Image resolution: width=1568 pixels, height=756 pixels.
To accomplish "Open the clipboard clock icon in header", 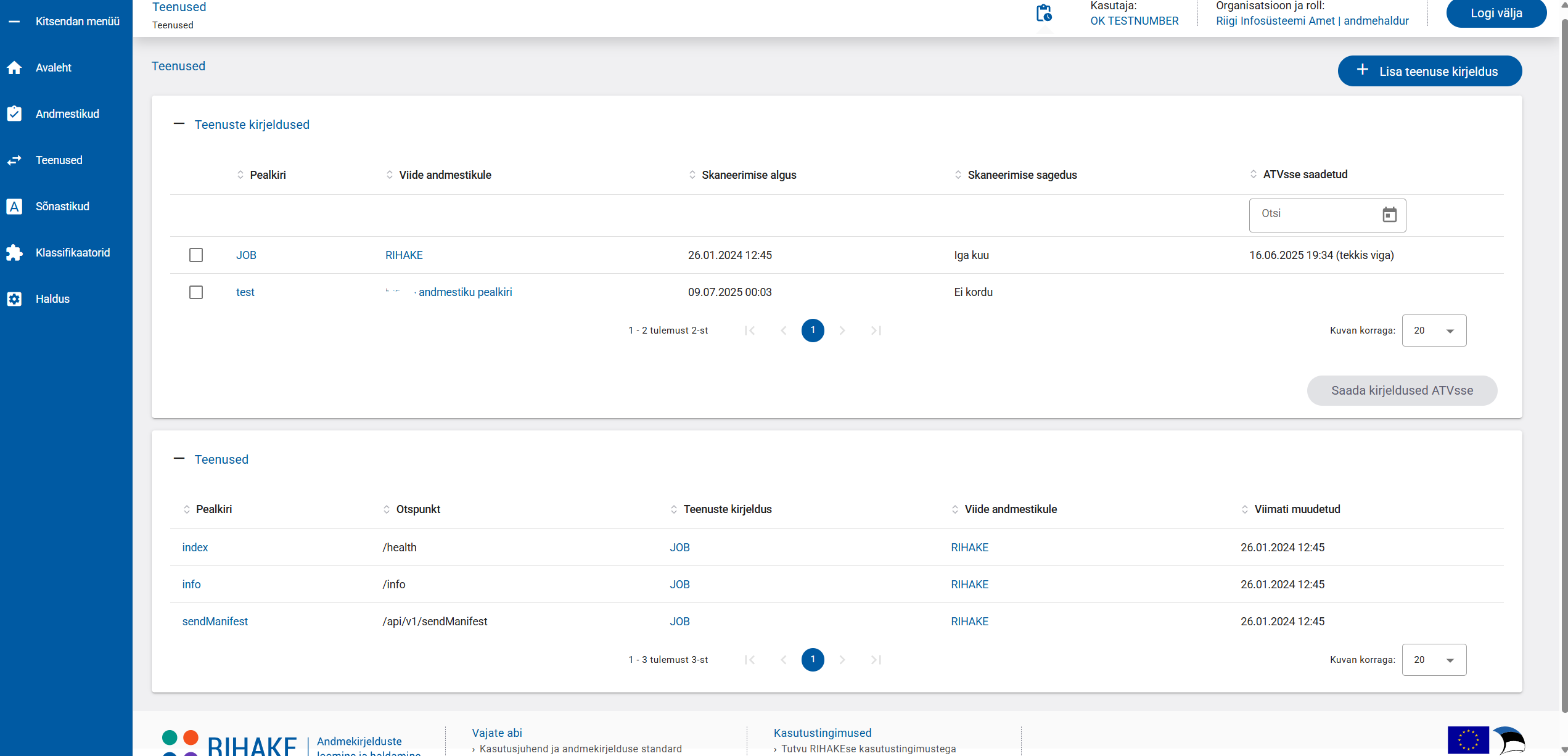I will click(x=1043, y=14).
